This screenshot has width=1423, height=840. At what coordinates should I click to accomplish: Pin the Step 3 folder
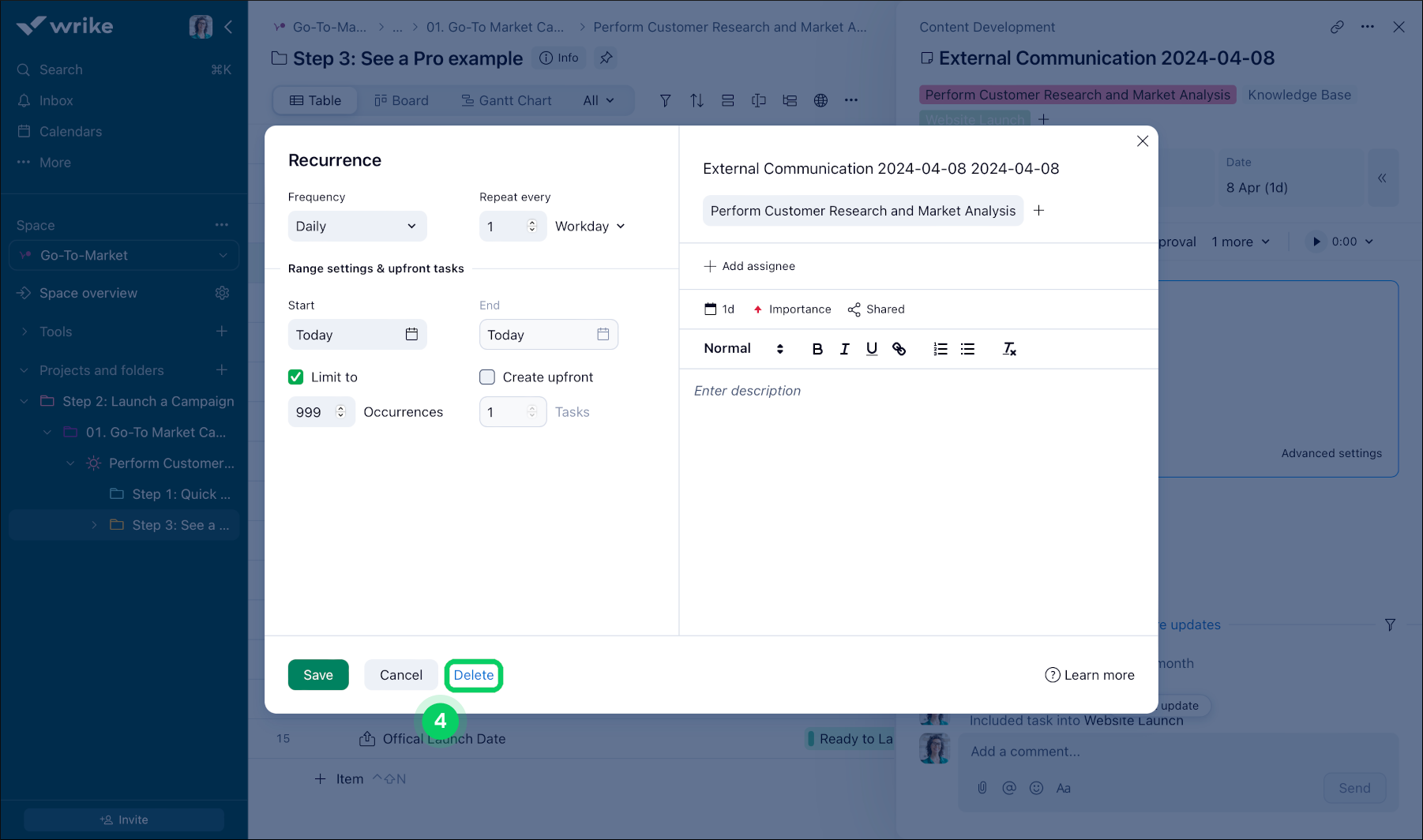coord(606,58)
